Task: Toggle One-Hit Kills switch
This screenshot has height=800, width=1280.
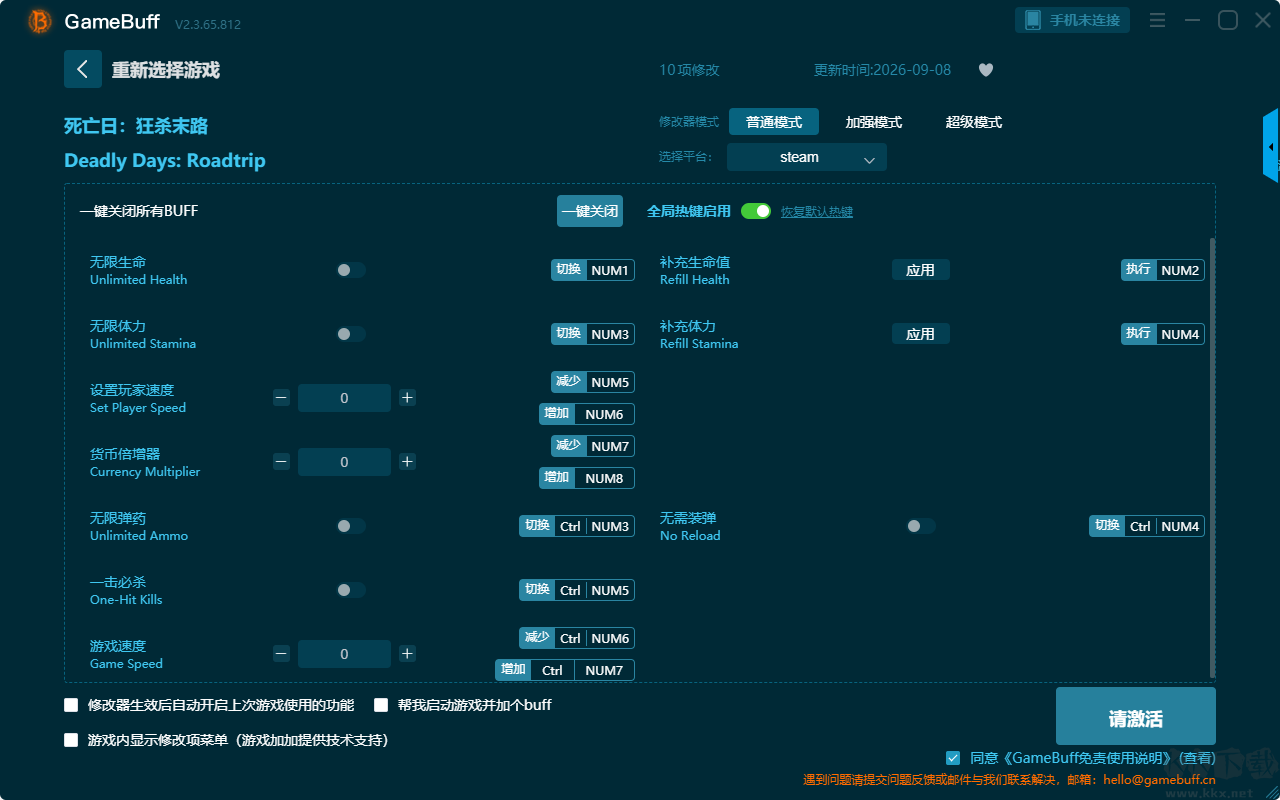Action: point(351,590)
